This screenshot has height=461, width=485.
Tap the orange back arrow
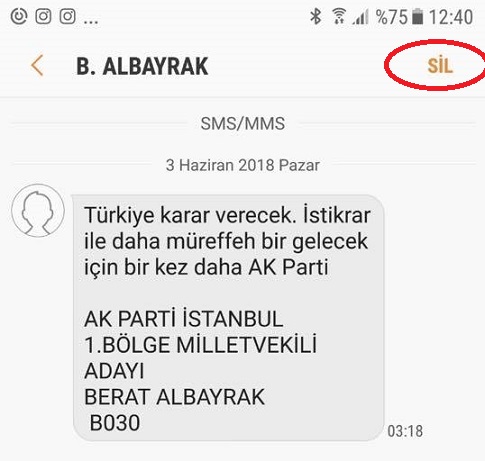(37, 66)
